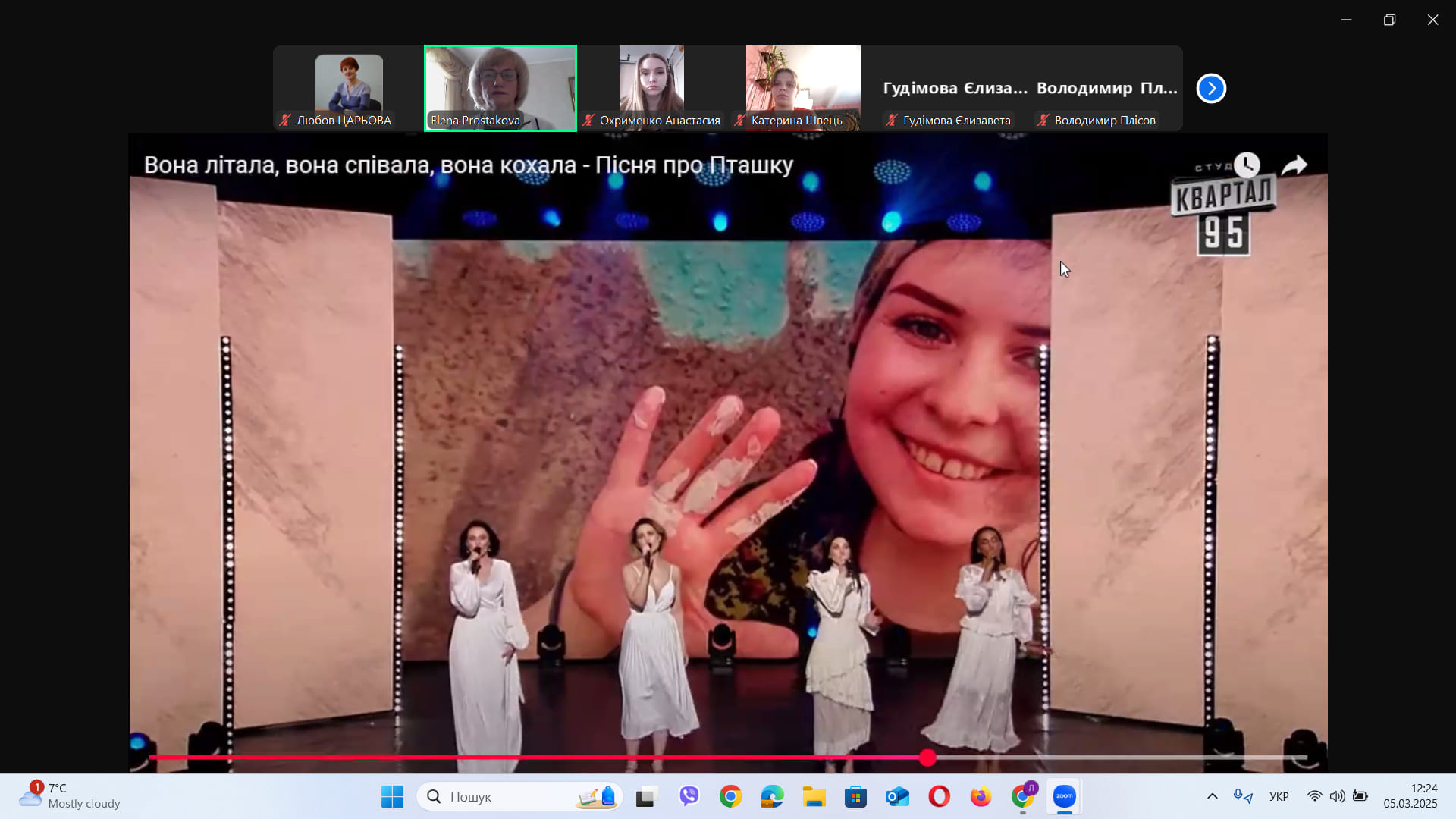Click the red video progress bar handle
This screenshot has width=1456, height=819.
tap(927, 758)
